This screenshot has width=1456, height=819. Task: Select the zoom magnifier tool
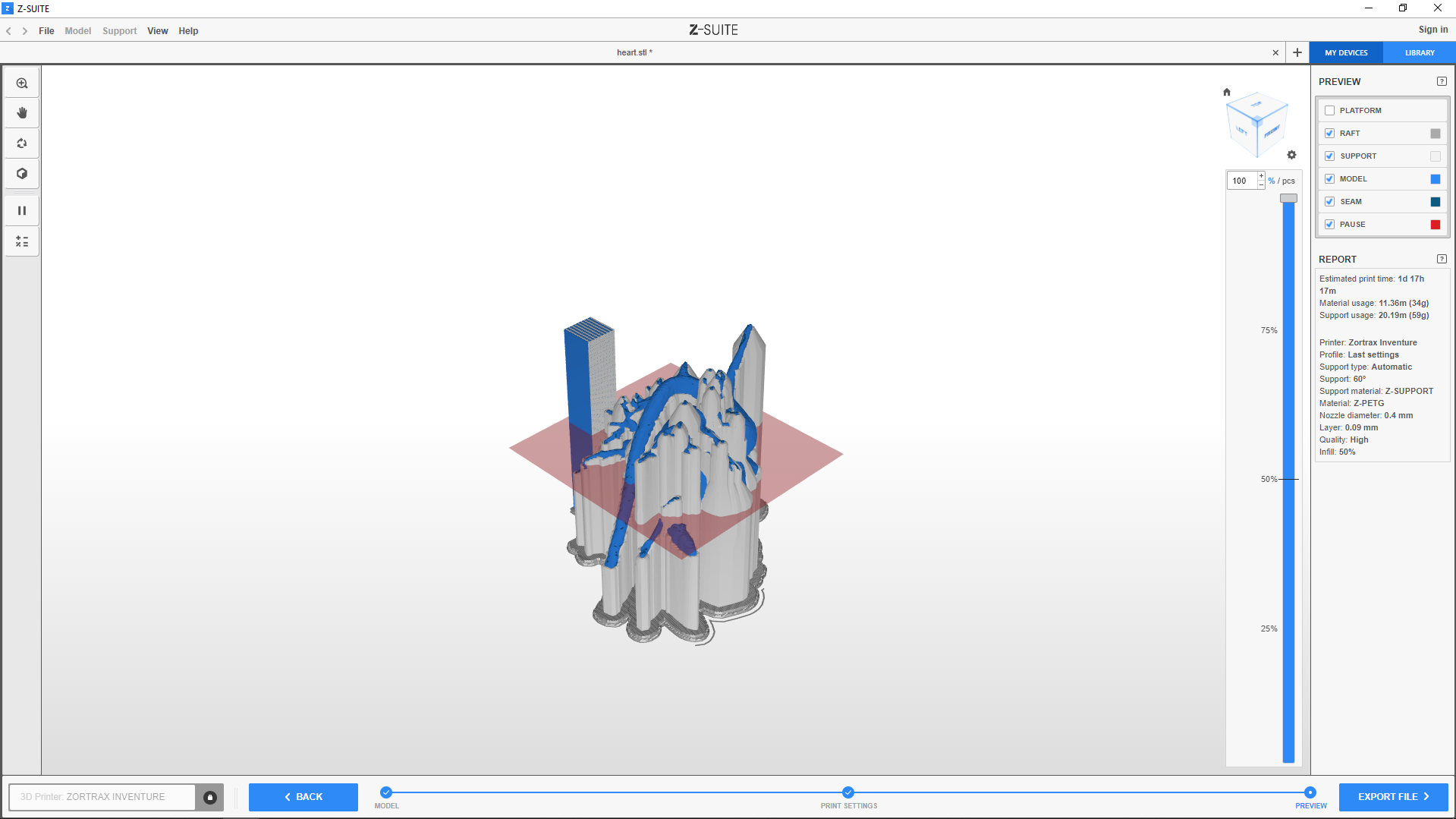22,83
